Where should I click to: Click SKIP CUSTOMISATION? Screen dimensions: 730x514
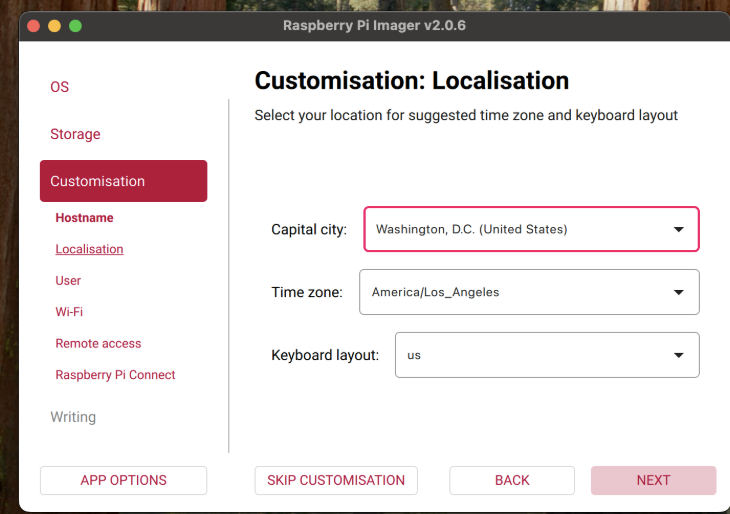pos(336,480)
